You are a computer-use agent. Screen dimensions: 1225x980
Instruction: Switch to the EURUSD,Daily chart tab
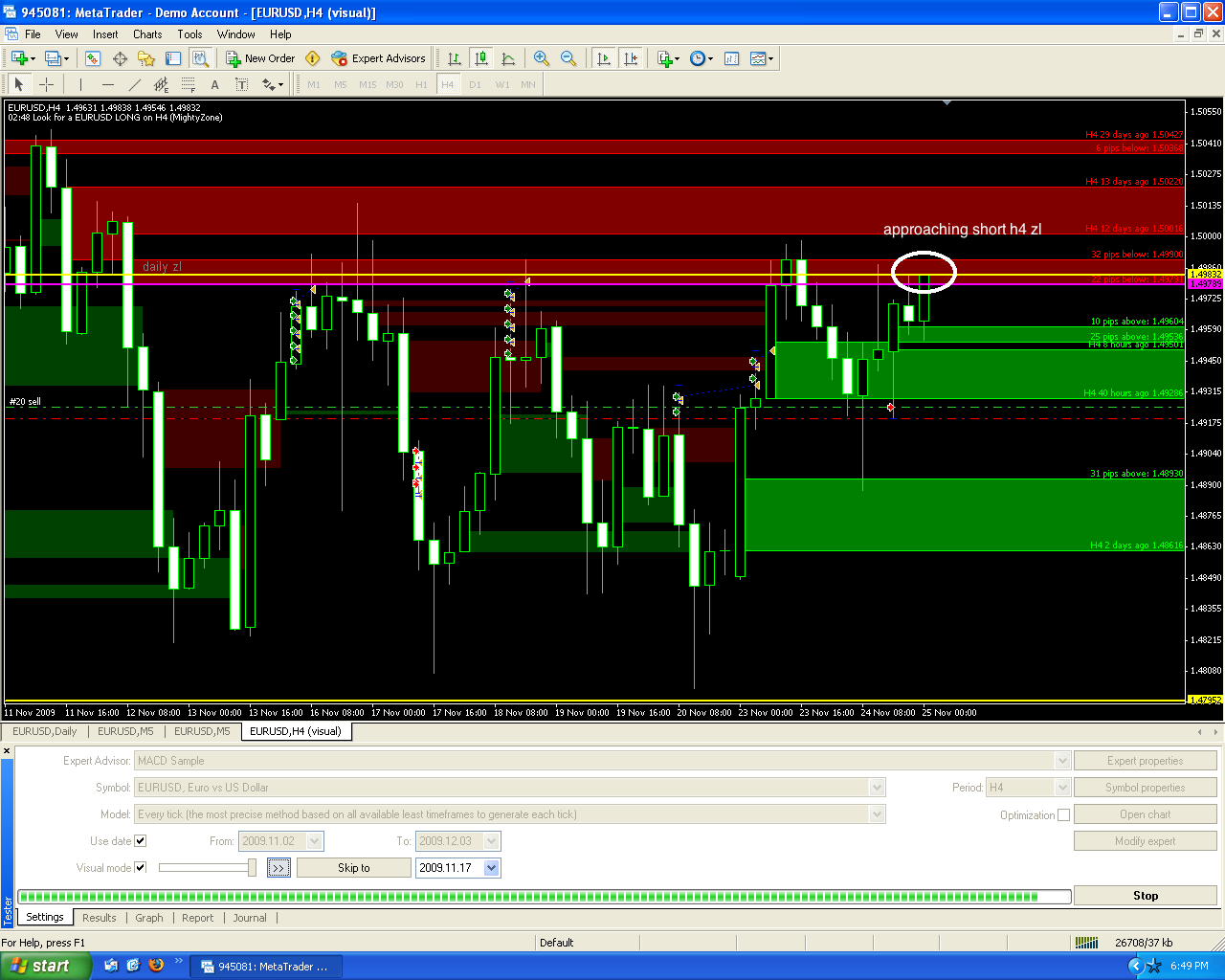coord(45,731)
